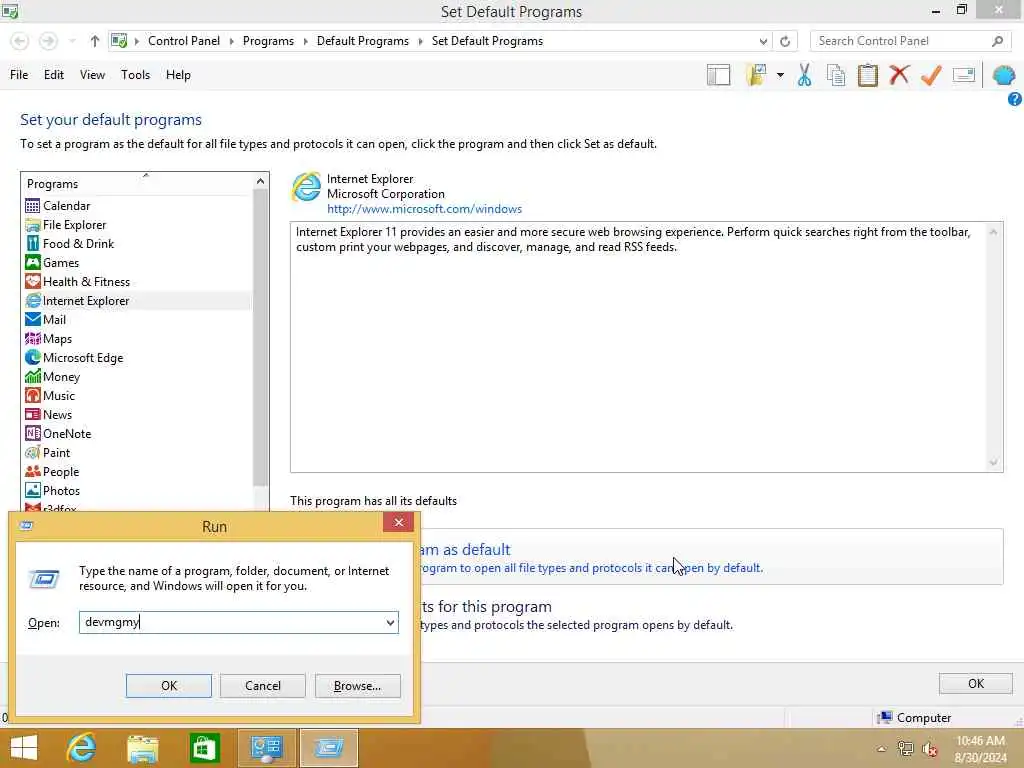Click the programs list scroll up arrow
This screenshot has width=1024, height=768.
(x=261, y=182)
